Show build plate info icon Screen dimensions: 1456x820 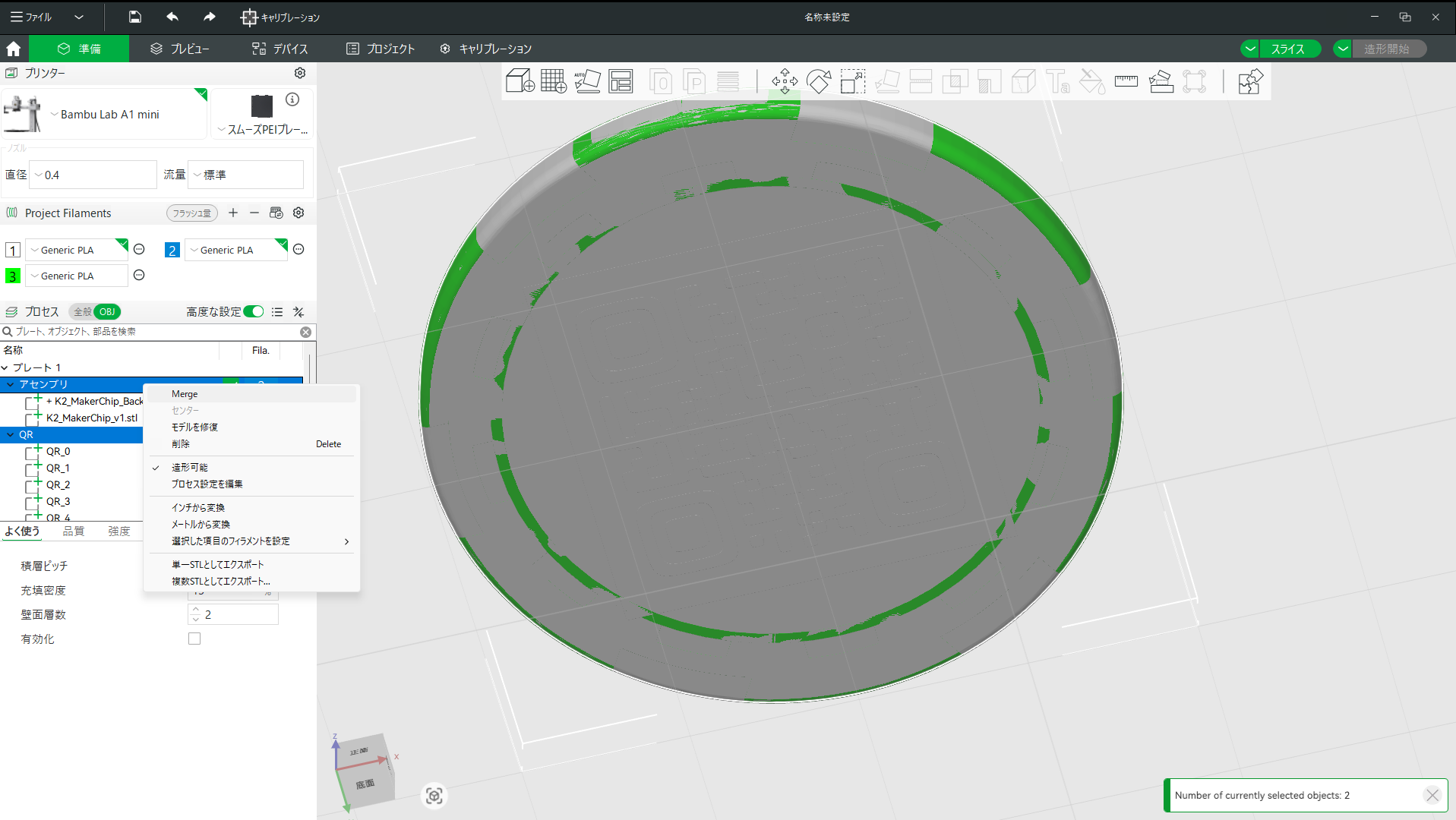coord(292,99)
